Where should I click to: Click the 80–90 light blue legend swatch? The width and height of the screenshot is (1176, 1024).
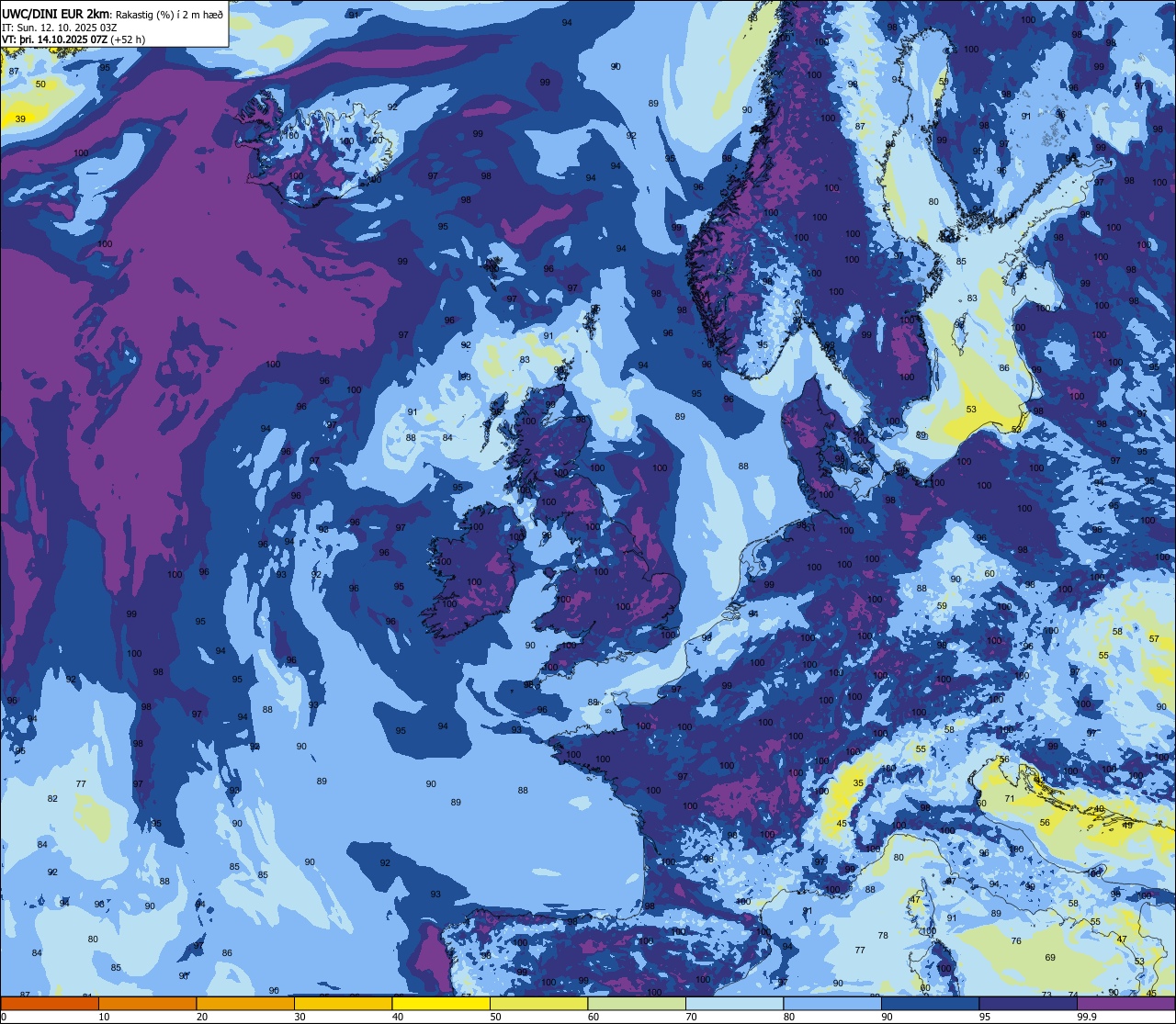pyautogui.click(x=832, y=1003)
